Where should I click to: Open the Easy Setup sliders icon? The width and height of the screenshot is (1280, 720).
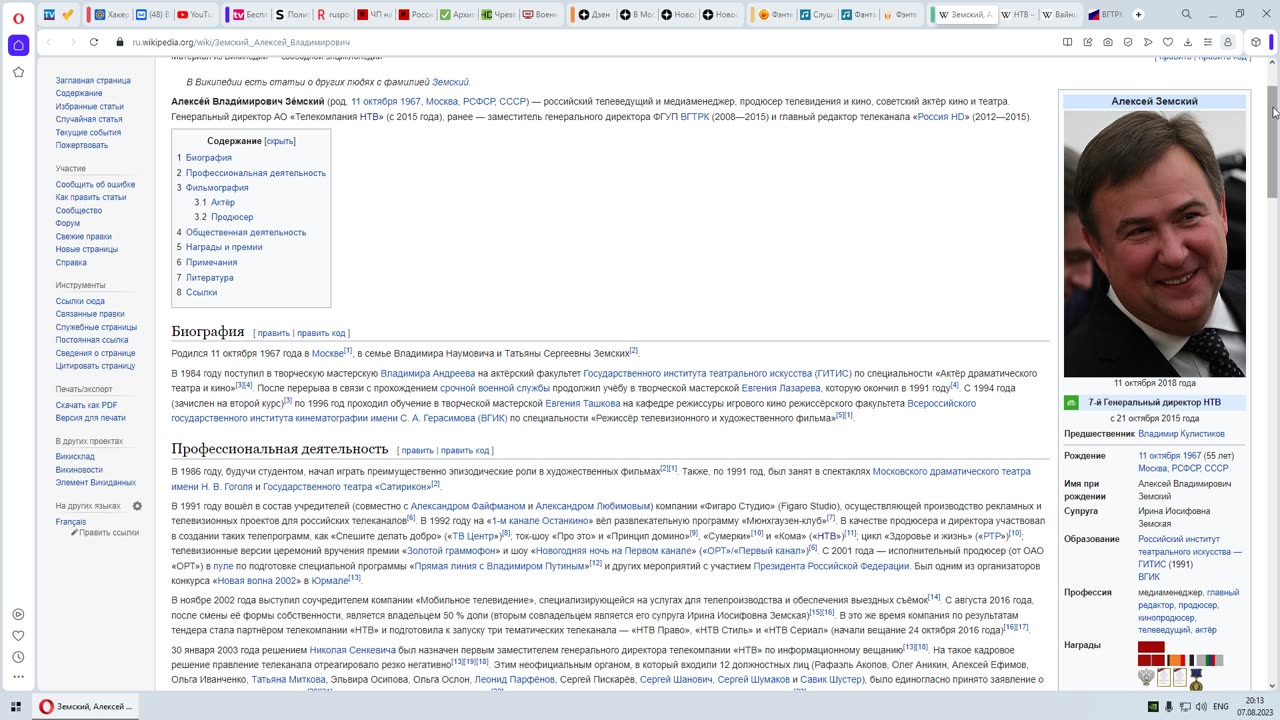(1208, 42)
